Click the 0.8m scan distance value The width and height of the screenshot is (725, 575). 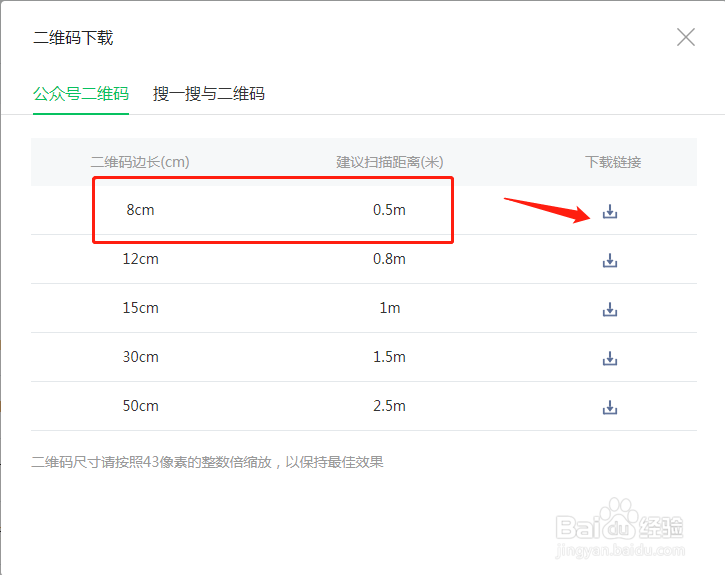(389, 259)
